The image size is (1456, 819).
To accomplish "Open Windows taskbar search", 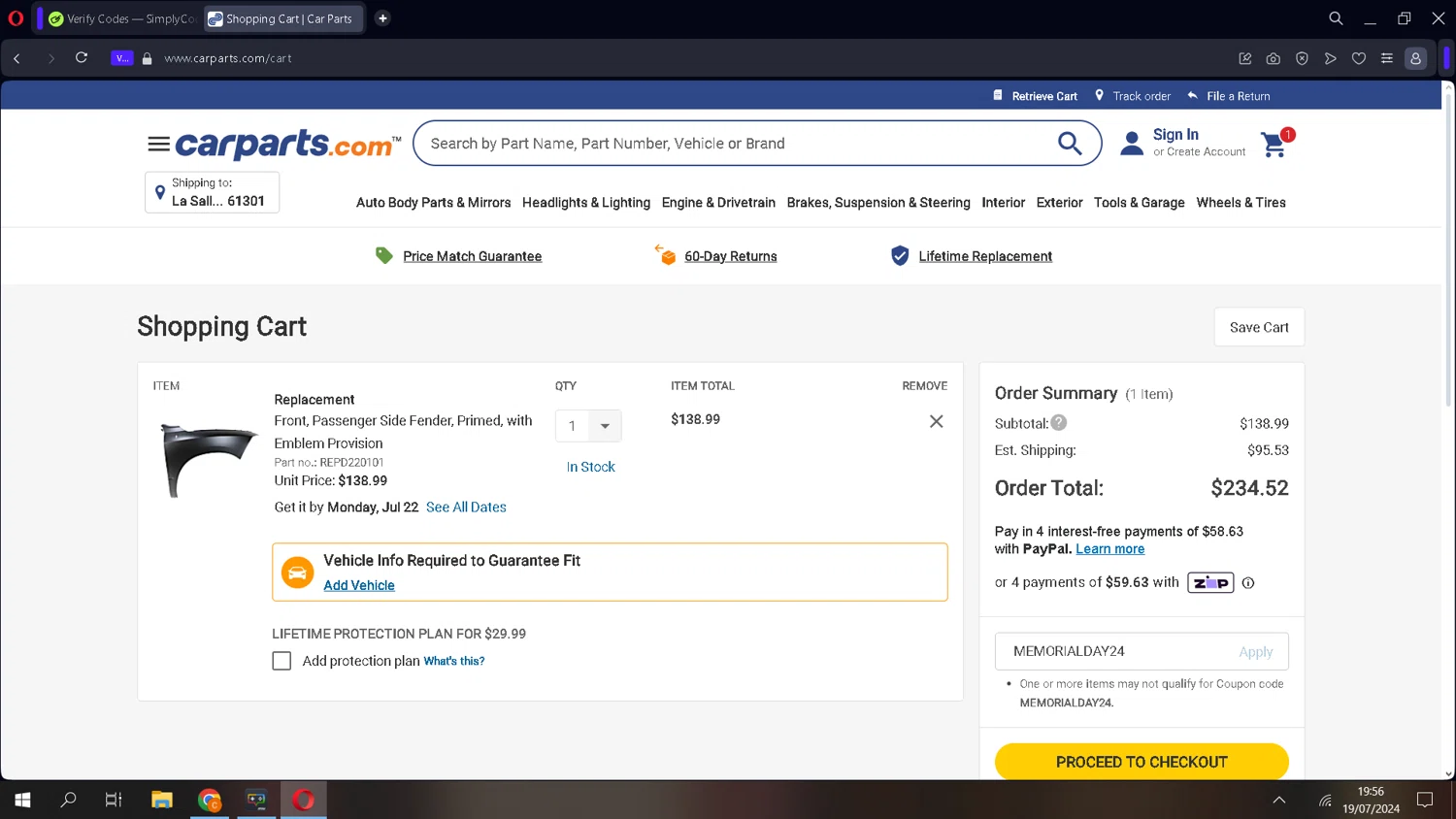I will 68,800.
